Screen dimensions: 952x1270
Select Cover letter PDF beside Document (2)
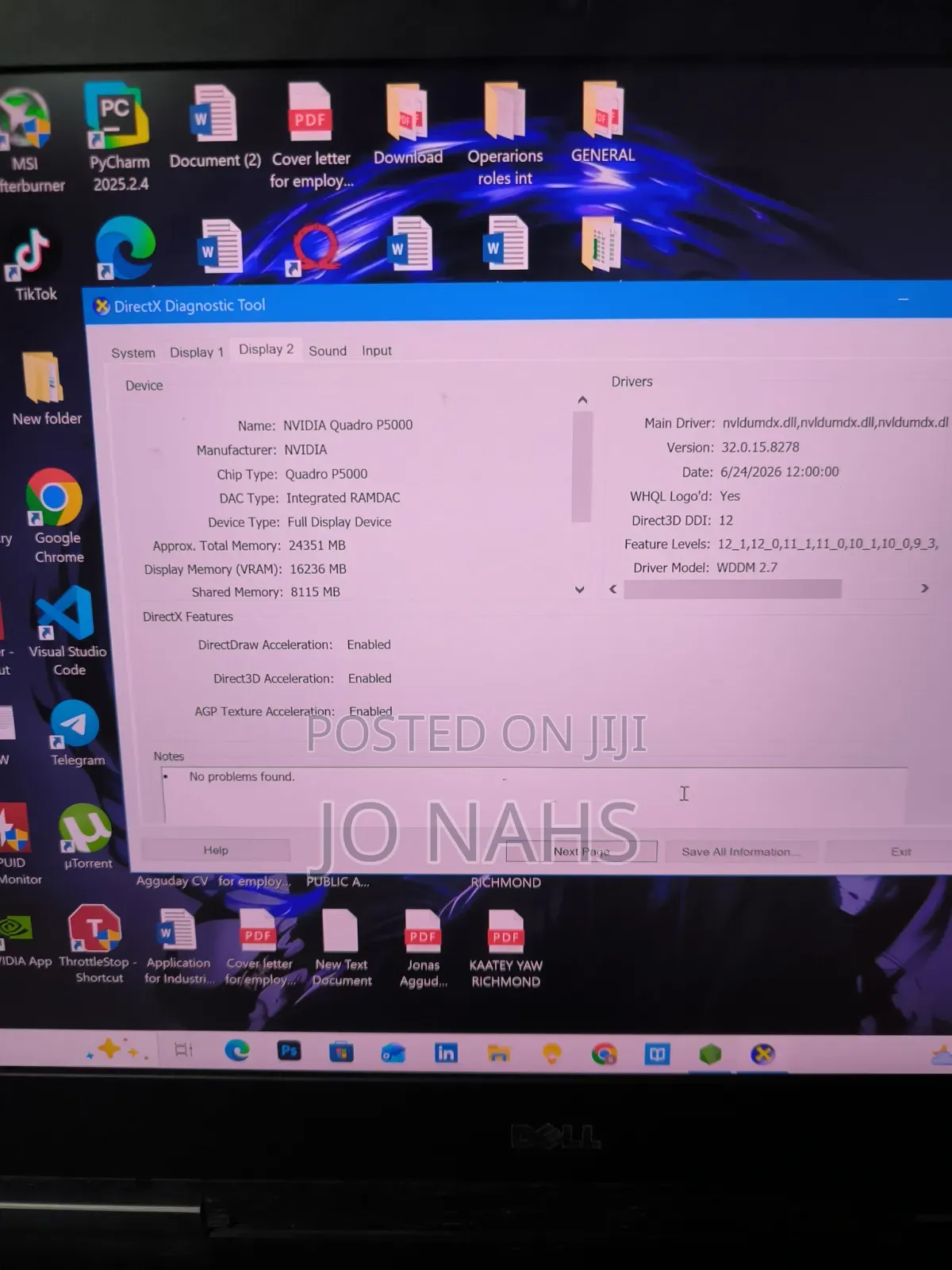click(310, 135)
